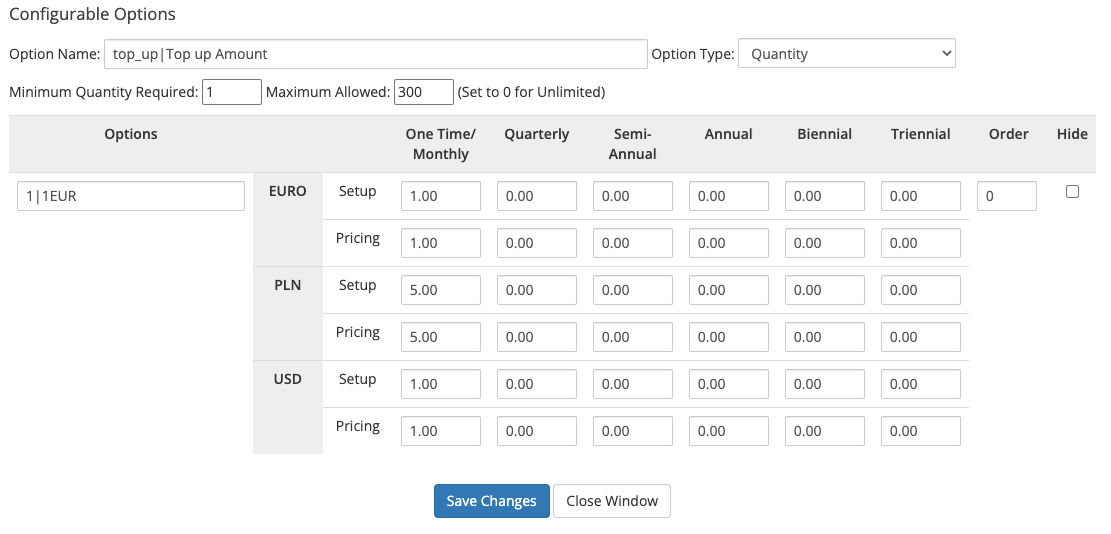This screenshot has height=534, width=1111.
Task: Click the Save Changes button
Action: coord(491,501)
